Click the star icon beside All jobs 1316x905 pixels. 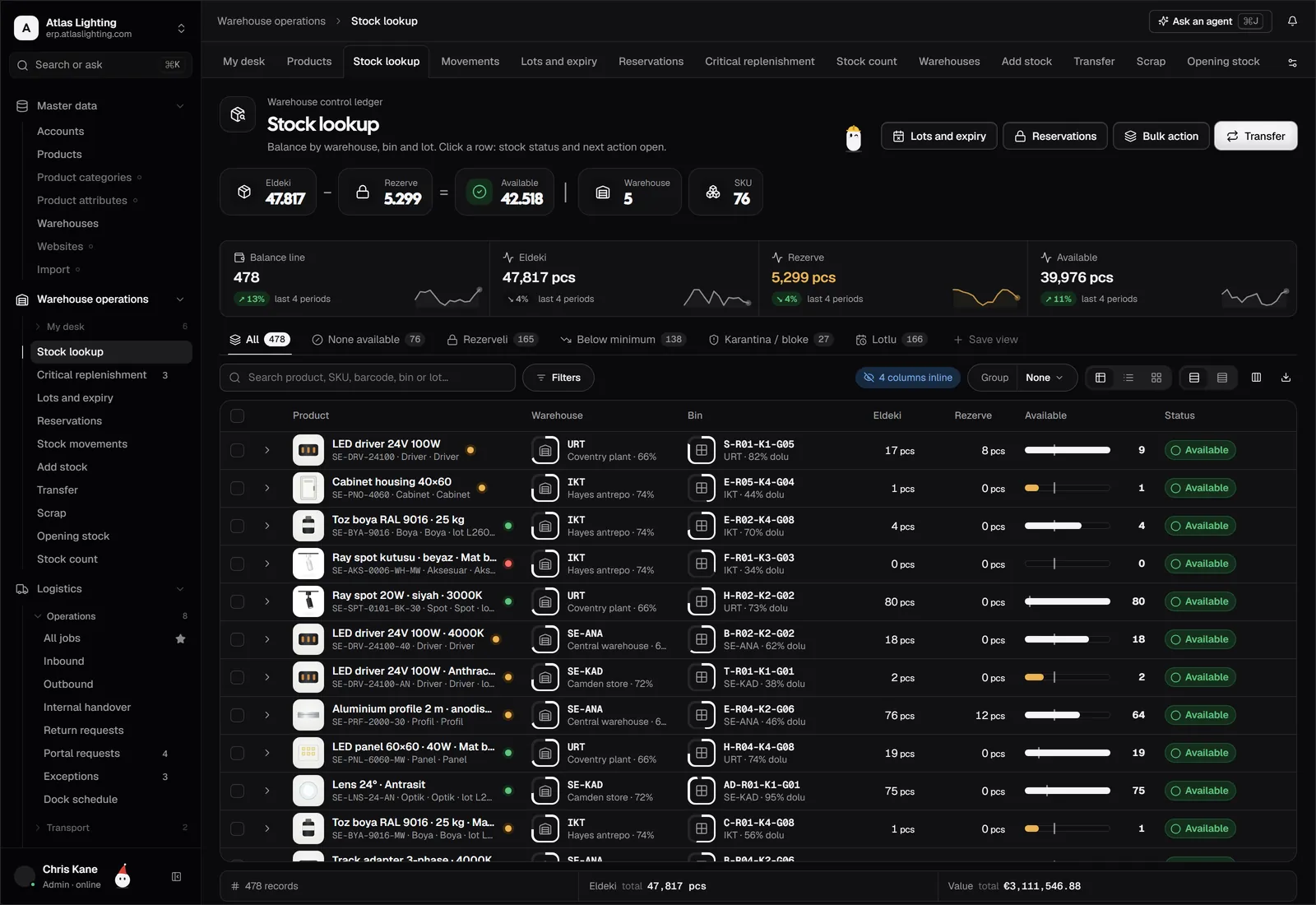pos(180,638)
